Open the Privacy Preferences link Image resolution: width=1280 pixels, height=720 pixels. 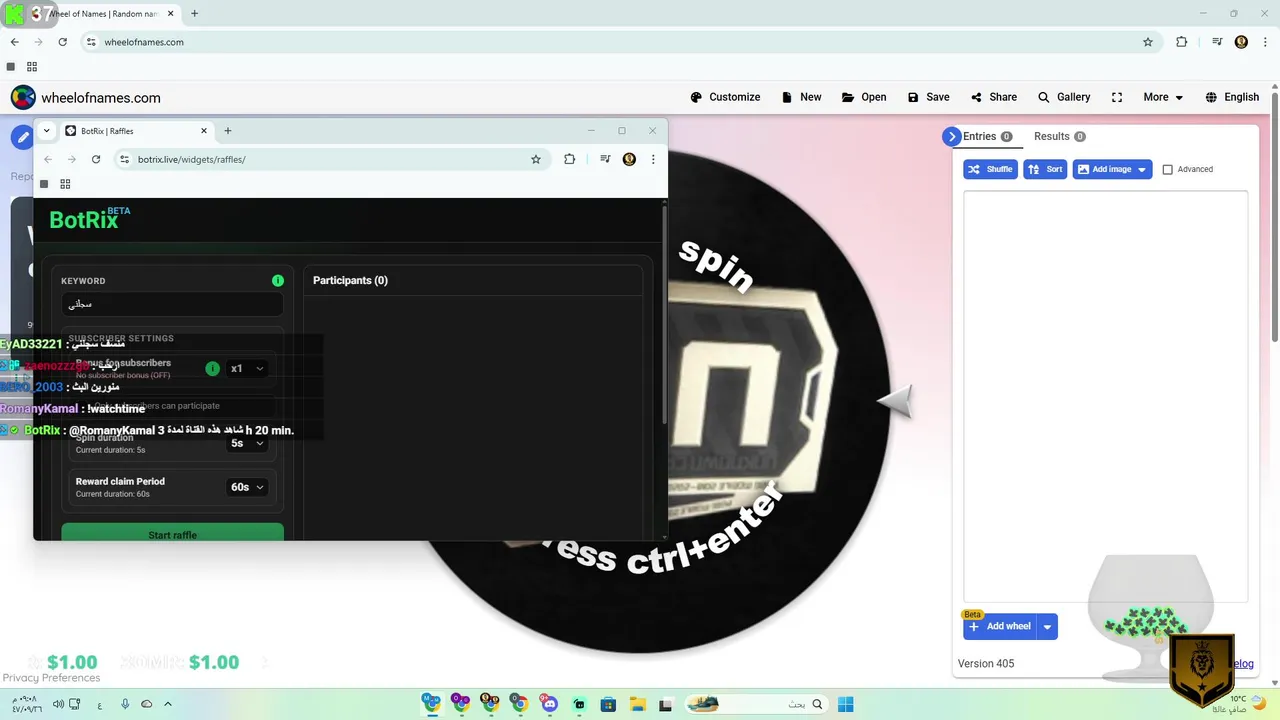(51, 678)
